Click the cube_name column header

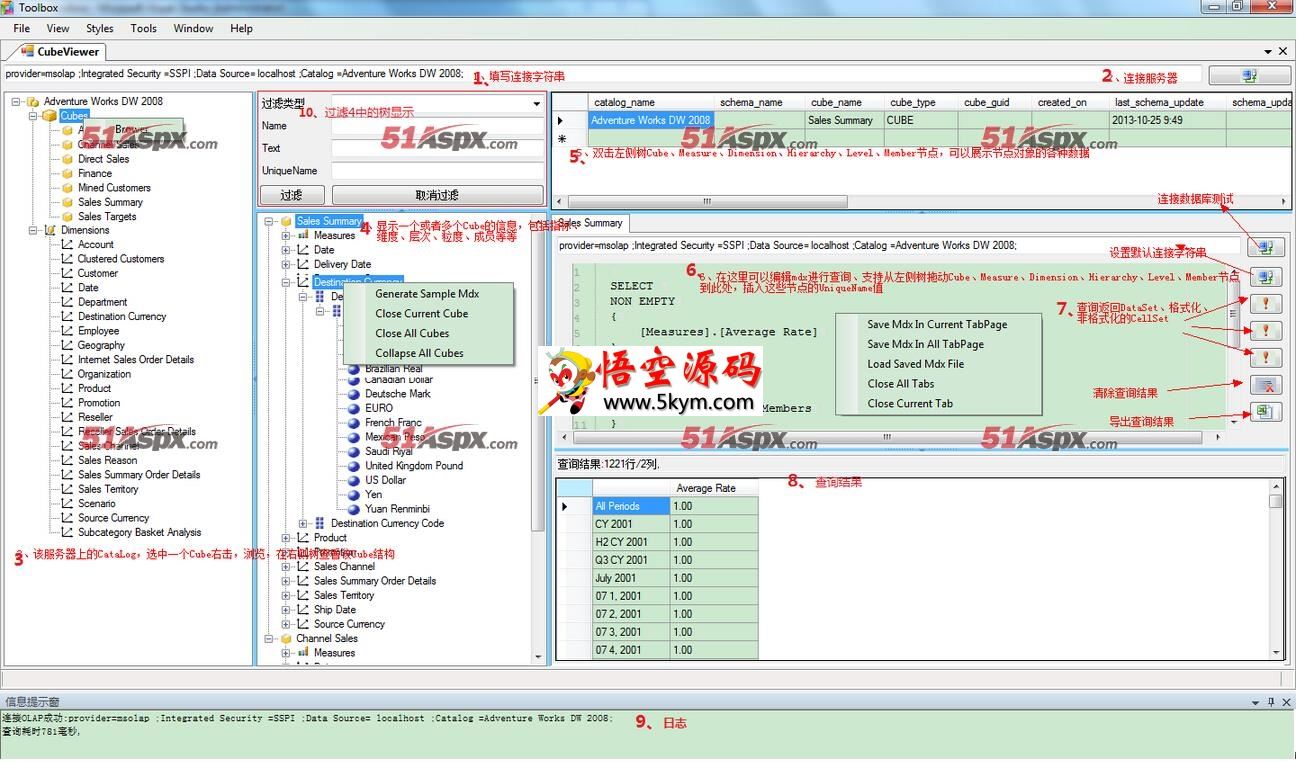[845, 102]
